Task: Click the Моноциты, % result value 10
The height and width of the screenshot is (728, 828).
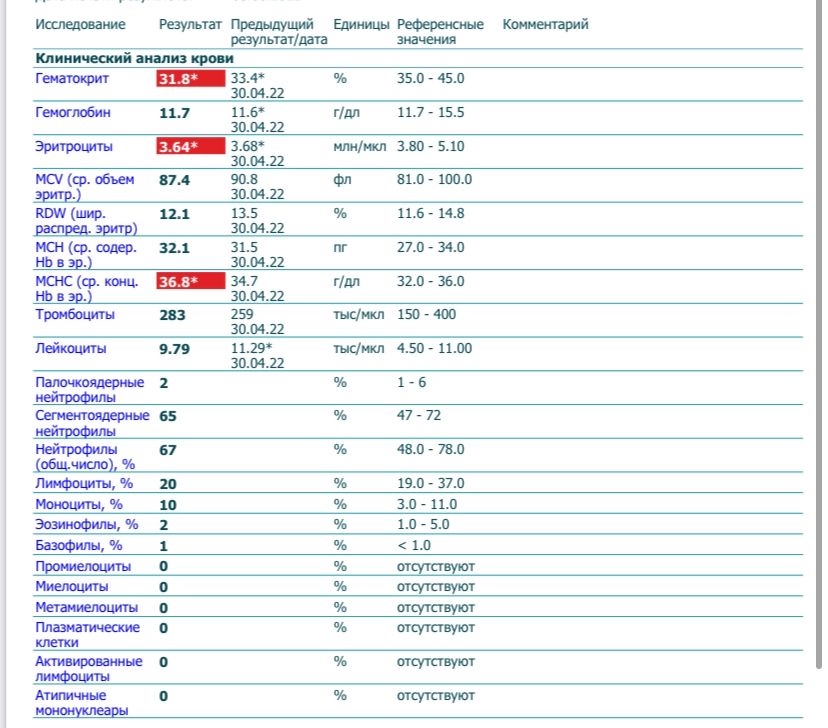Action: point(168,505)
